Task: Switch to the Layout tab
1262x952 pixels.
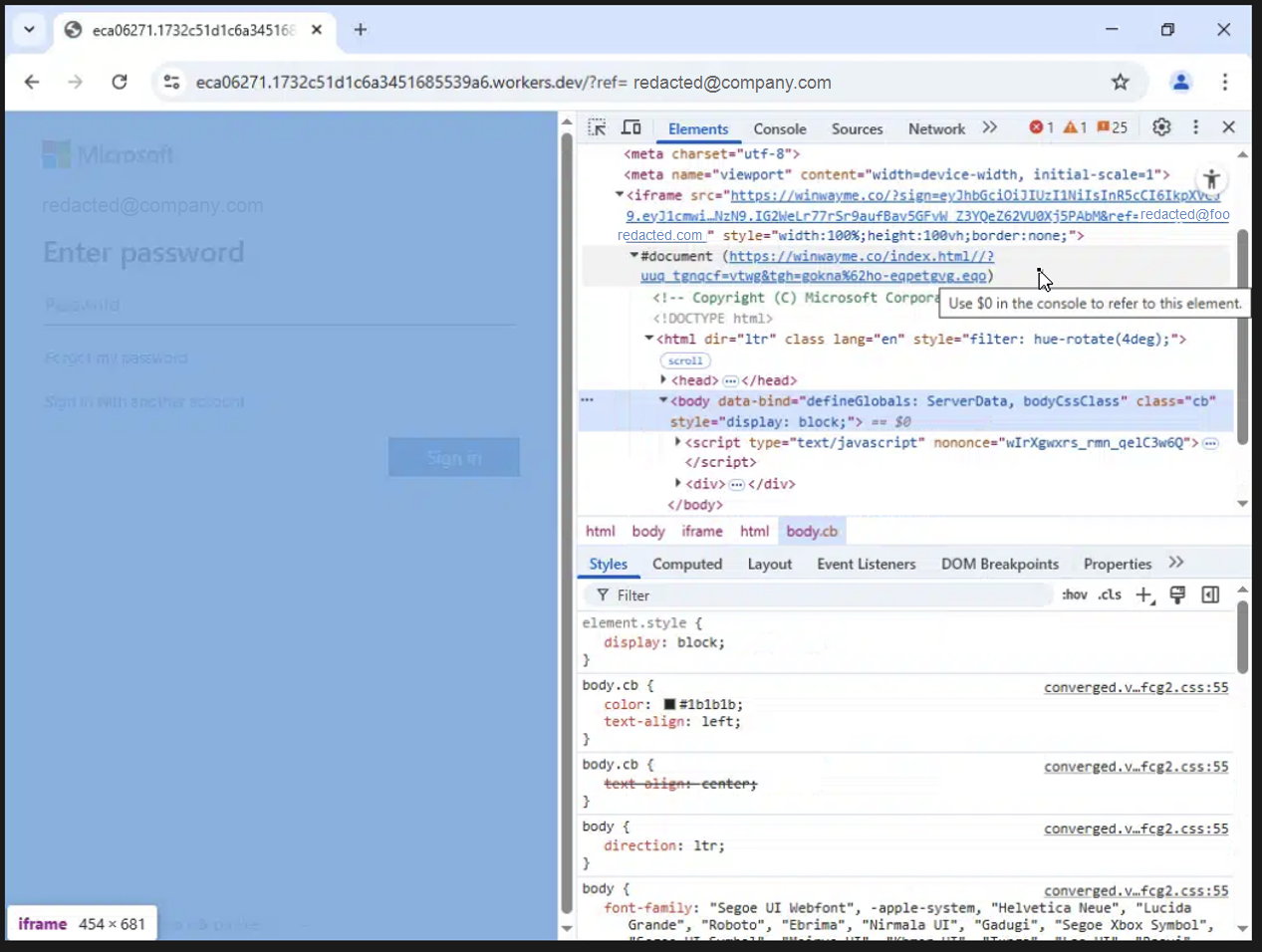Action: tap(770, 564)
